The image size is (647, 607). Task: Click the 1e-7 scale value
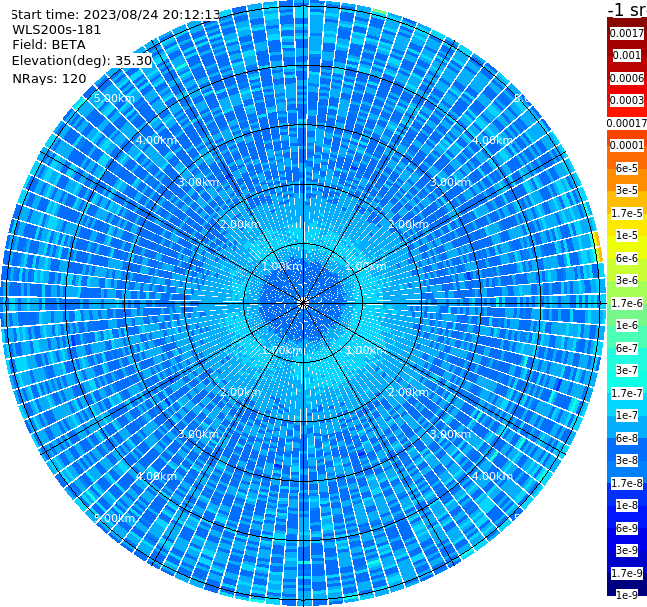[627, 415]
